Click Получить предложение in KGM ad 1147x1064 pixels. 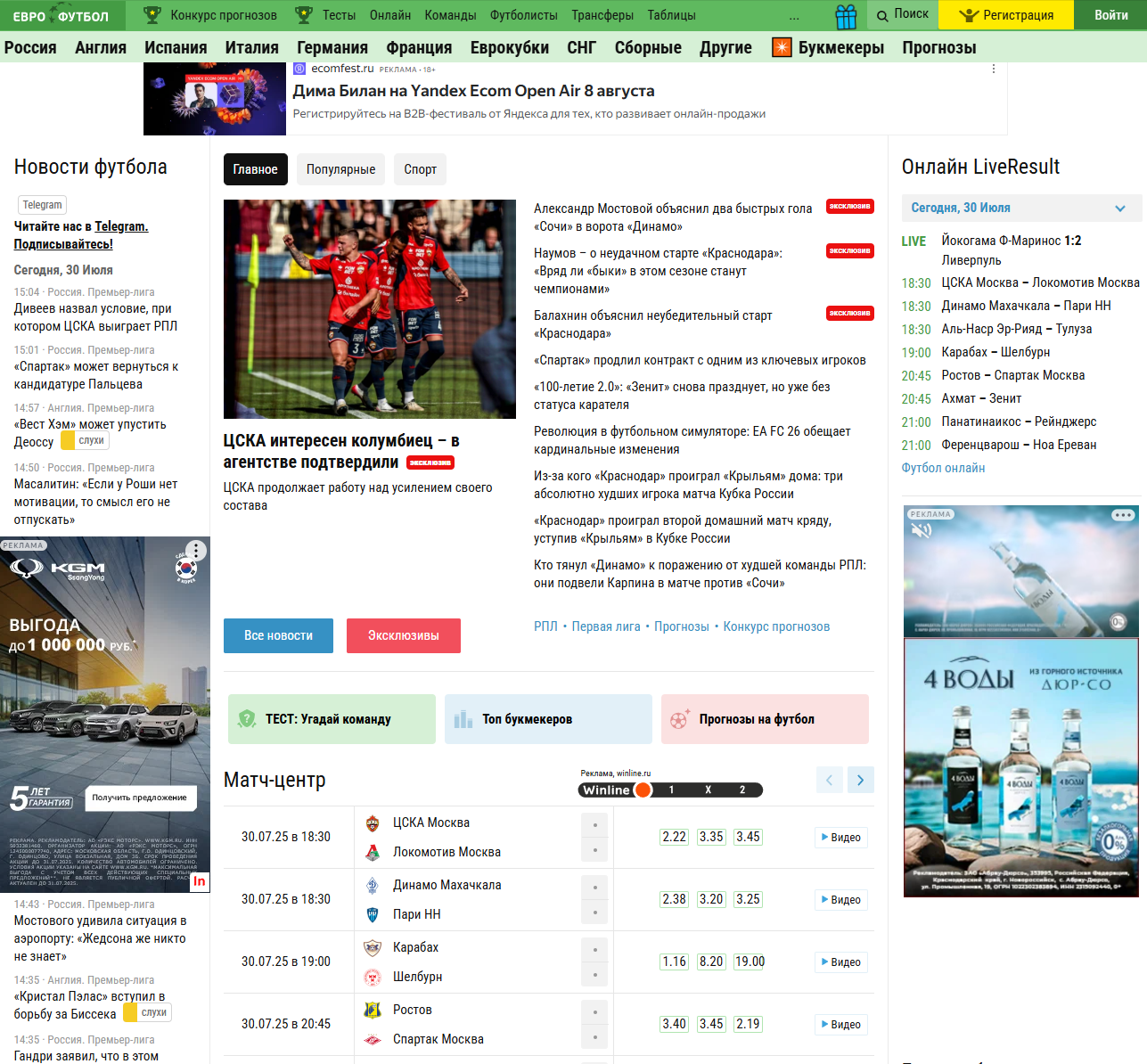(140, 798)
